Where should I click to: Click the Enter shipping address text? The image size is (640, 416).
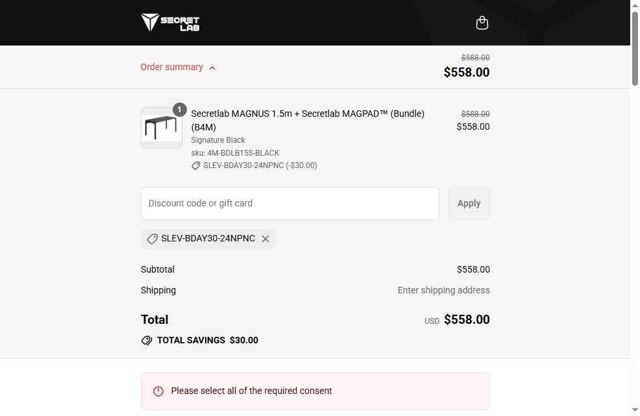[443, 290]
